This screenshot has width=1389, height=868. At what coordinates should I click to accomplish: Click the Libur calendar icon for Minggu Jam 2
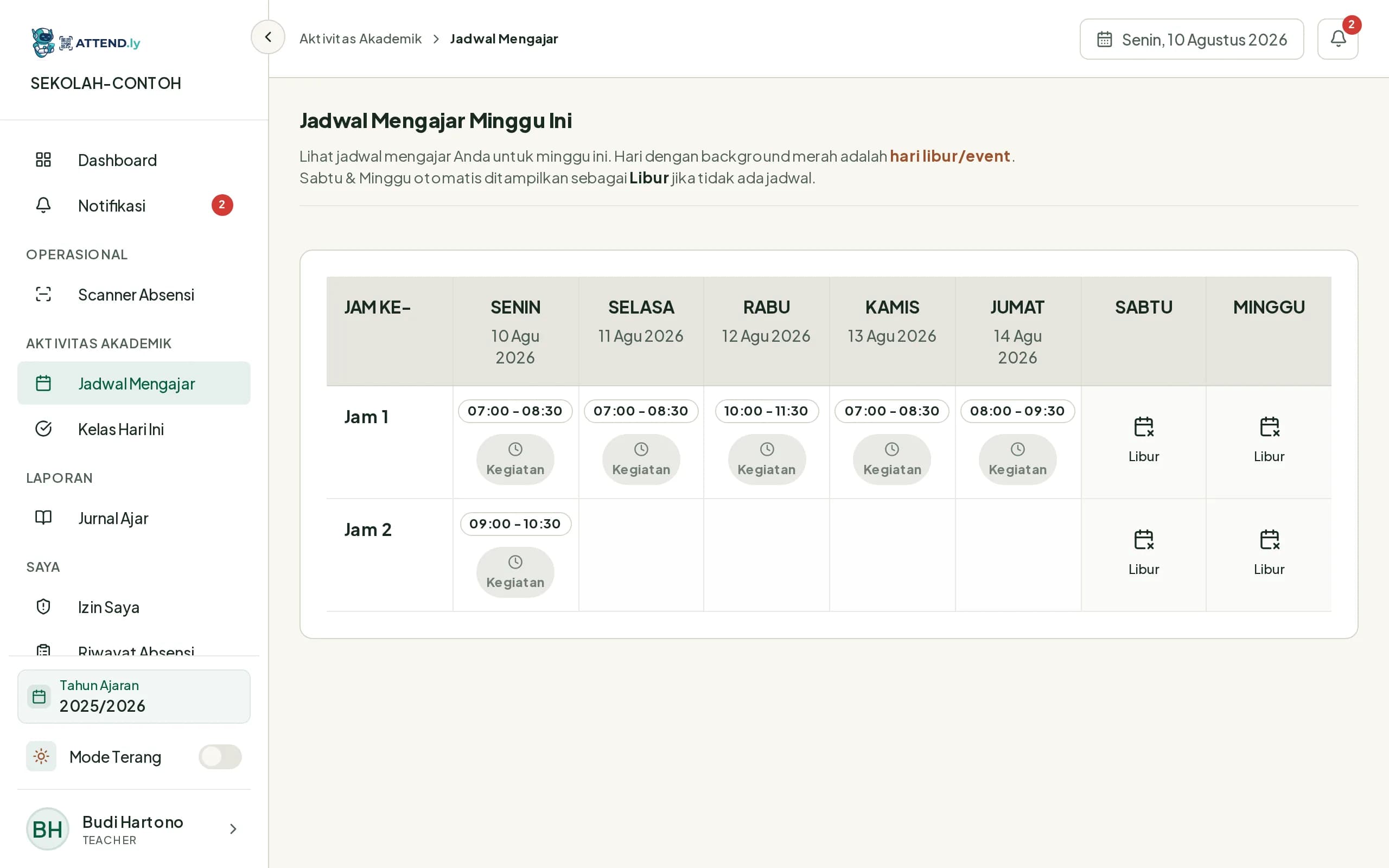click(1269, 540)
